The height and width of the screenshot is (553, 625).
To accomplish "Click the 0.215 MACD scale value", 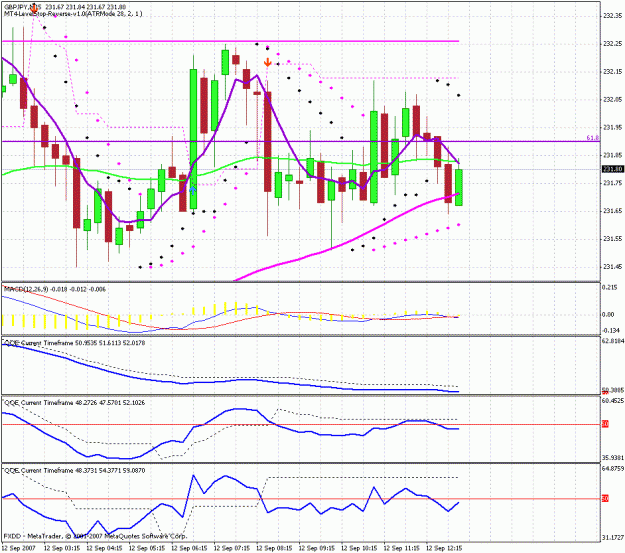I will [610, 287].
